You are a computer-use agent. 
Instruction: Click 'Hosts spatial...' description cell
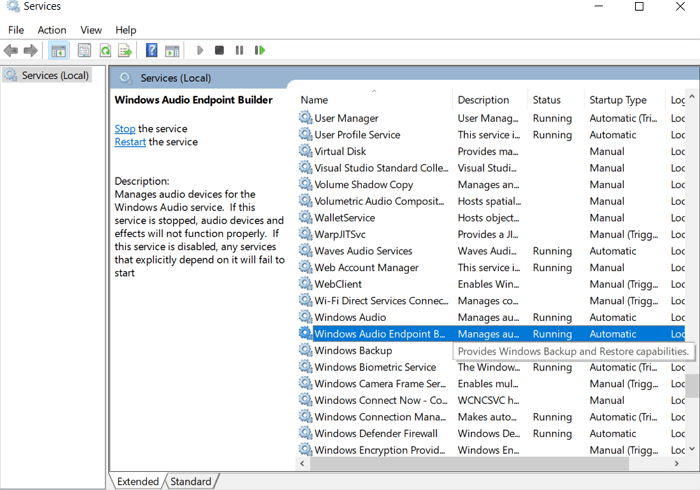coord(489,201)
